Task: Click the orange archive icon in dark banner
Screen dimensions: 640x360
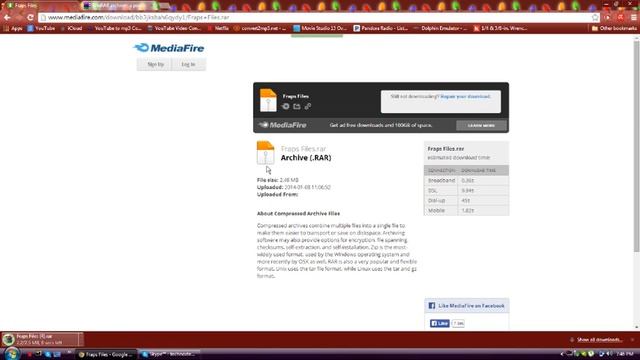Action: coord(268,100)
